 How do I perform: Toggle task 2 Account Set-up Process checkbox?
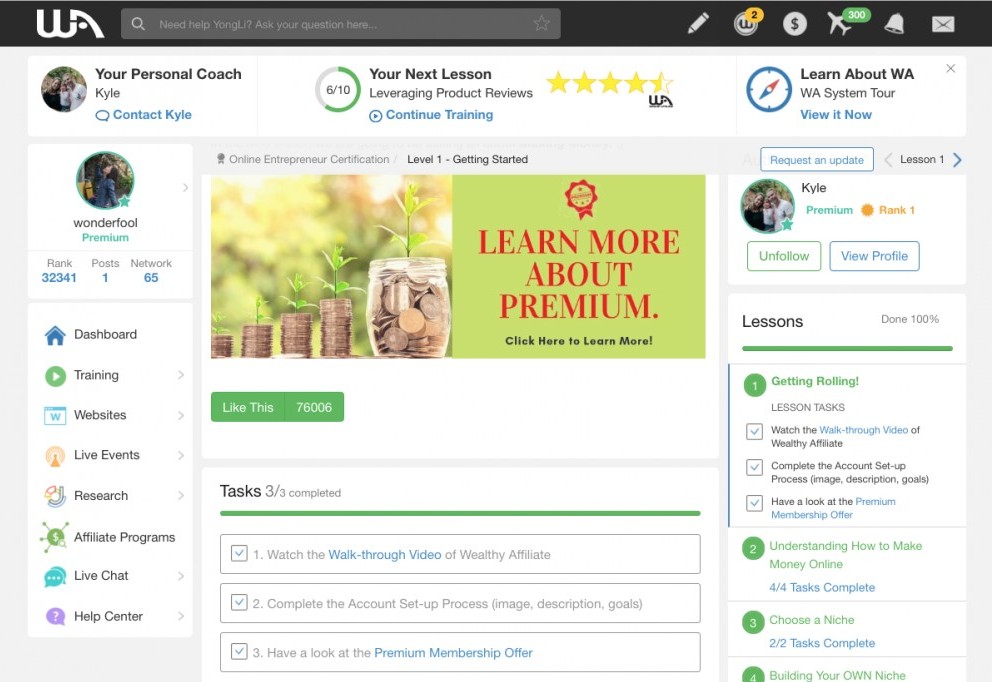tap(239, 602)
